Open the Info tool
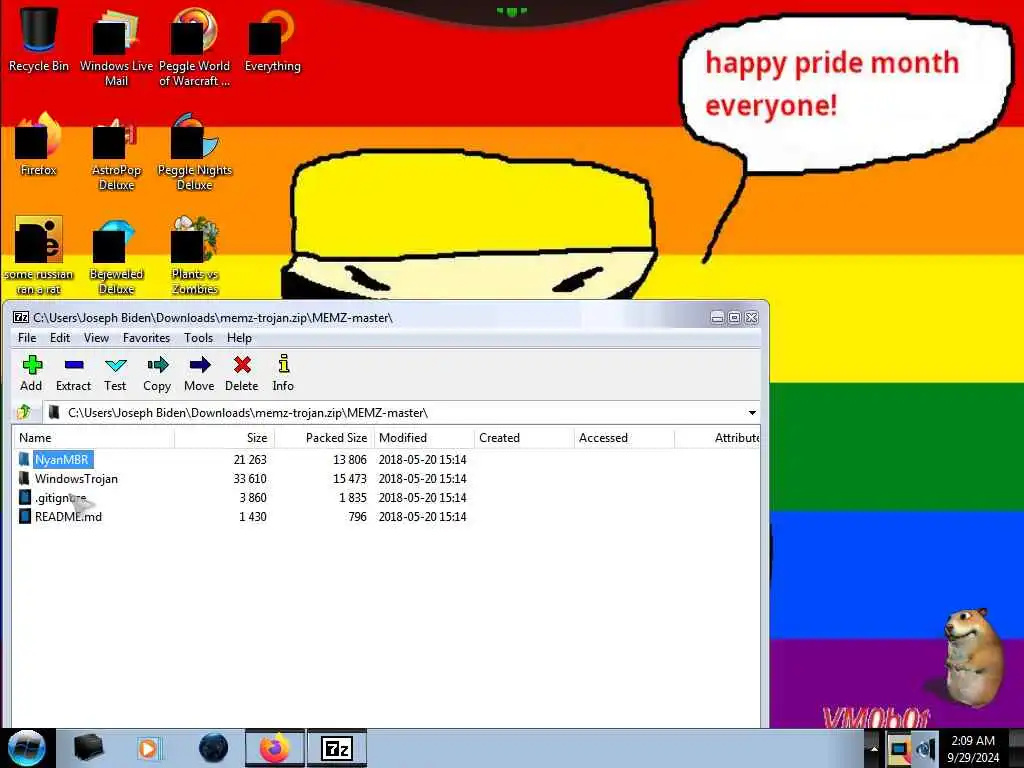Viewport: 1024px width, 768px height. [x=283, y=364]
